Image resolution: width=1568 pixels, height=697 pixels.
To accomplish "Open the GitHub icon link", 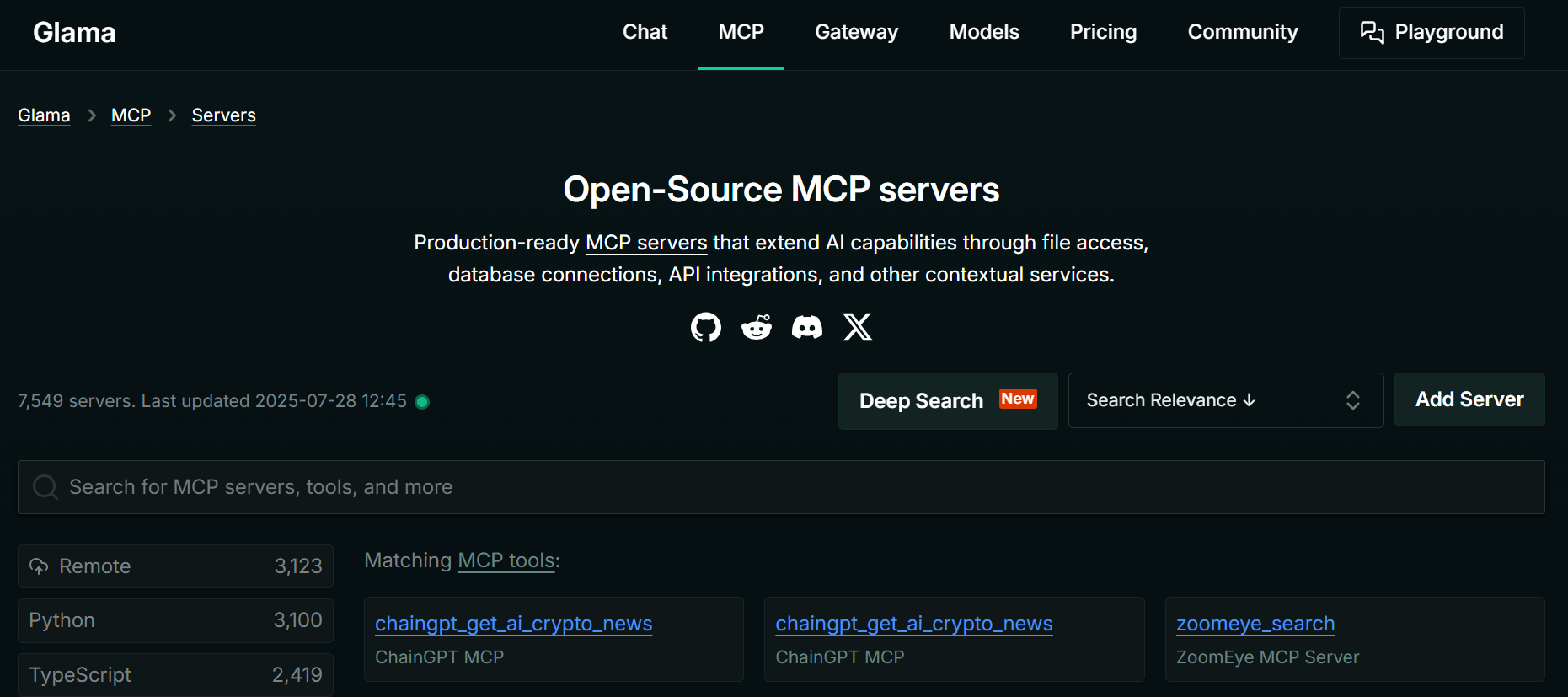I will pyautogui.click(x=705, y=327).
